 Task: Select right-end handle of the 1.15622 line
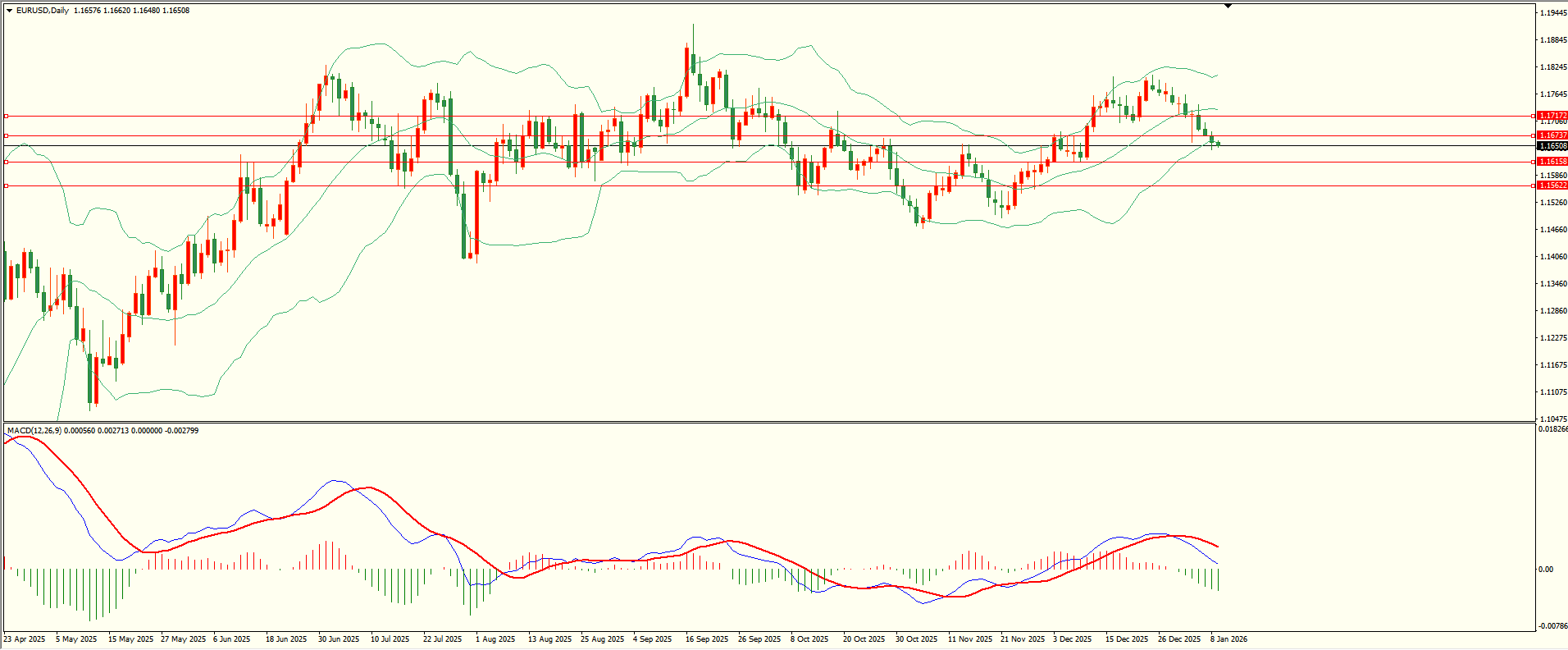1533,186
